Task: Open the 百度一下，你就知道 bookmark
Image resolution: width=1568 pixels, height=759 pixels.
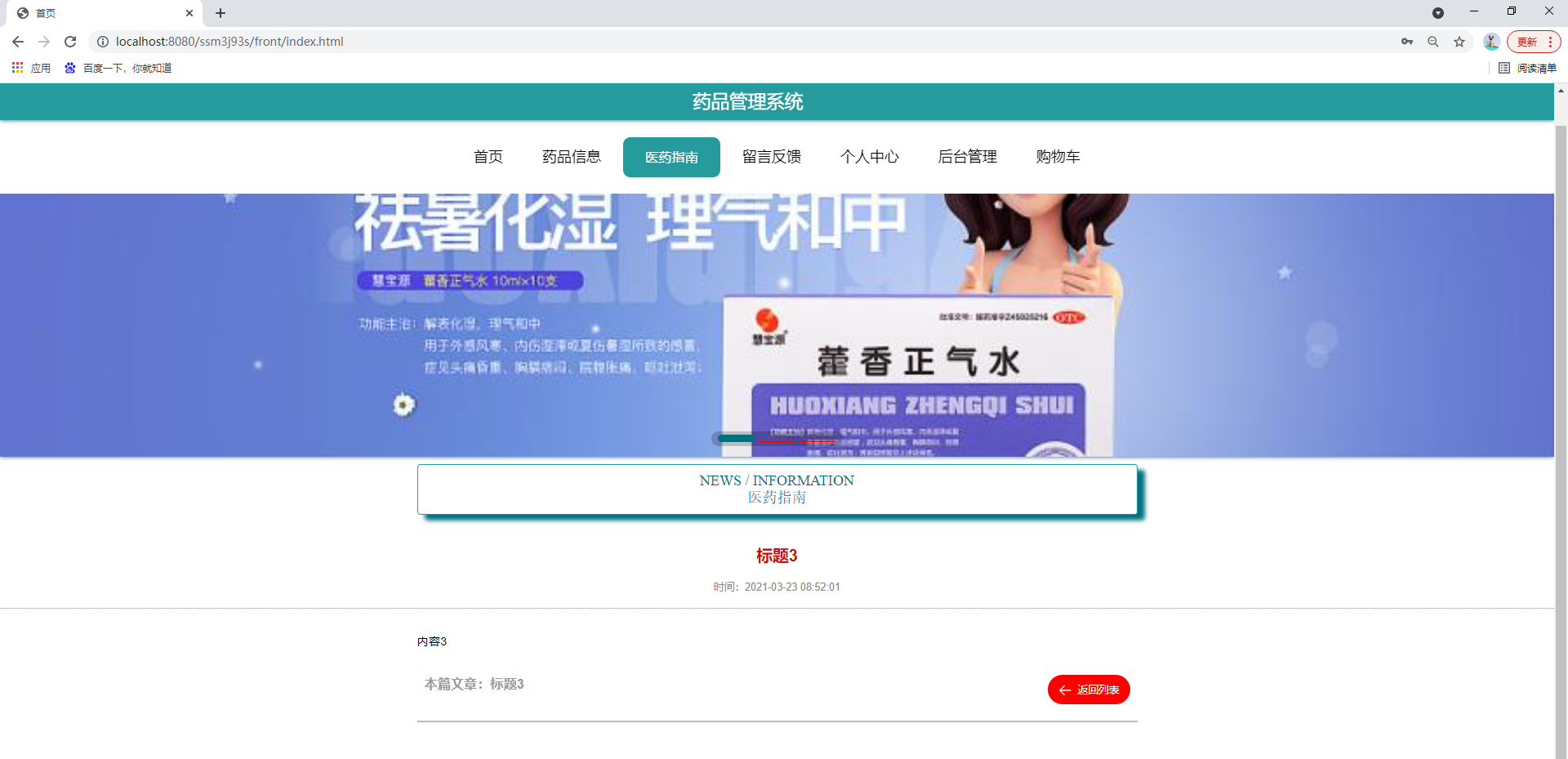Action: pos(118,68)
